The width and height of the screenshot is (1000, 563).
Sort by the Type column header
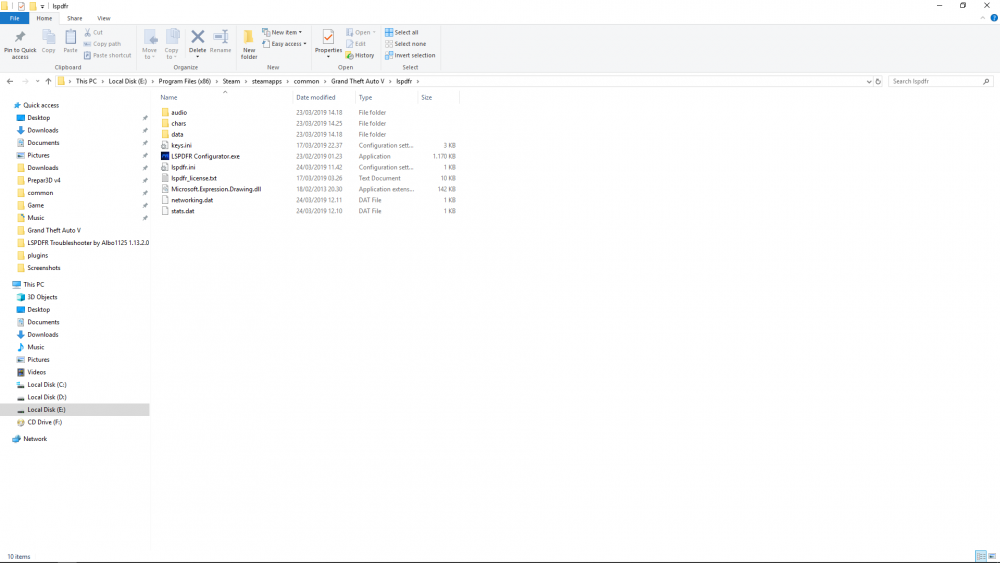point(365,98)
